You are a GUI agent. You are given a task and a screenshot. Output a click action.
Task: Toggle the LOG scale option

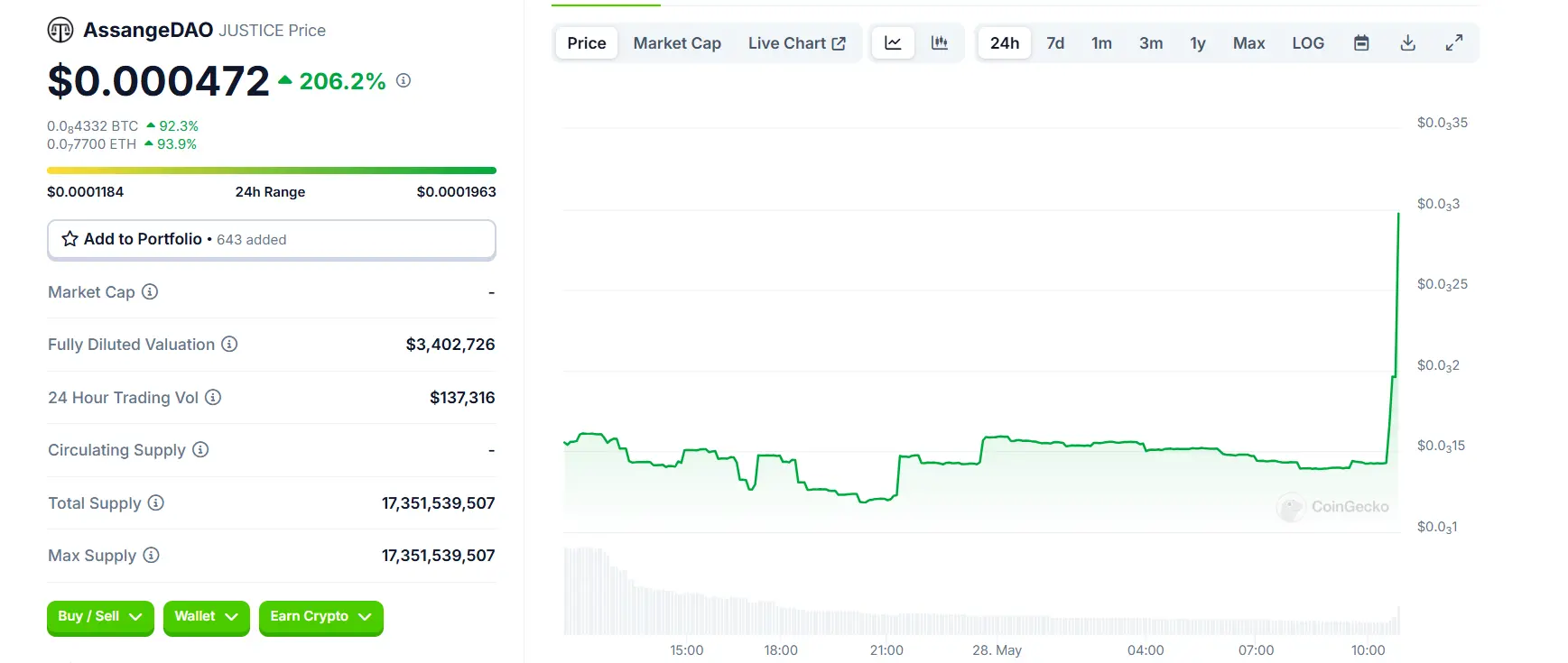tap(1307, 43)
